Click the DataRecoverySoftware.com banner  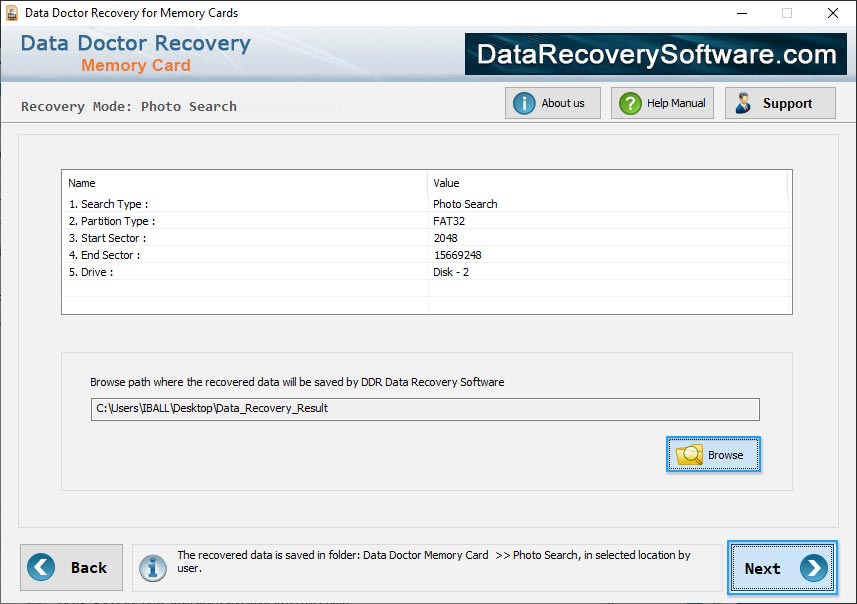click(x=655, y=54)
